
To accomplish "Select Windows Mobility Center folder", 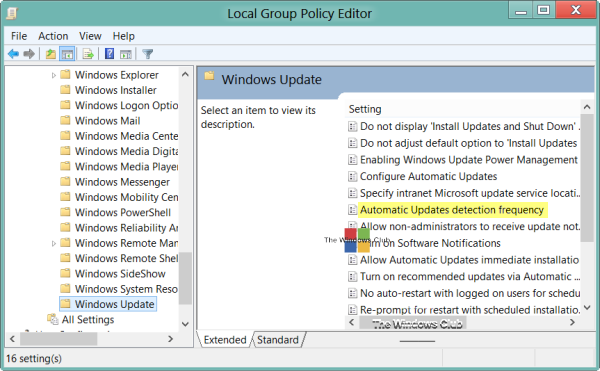I will click(x=127, y=197).
